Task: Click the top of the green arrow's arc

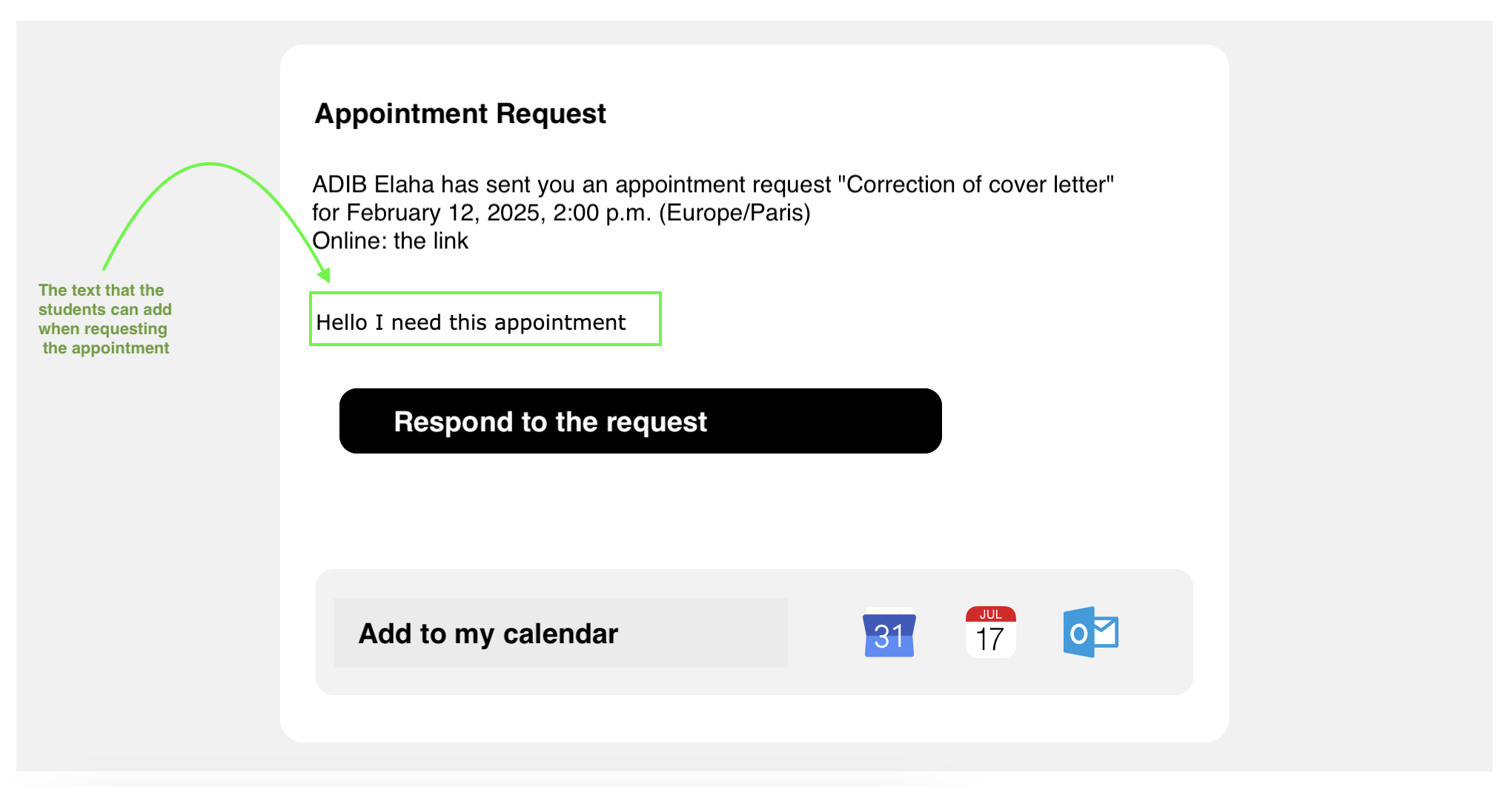Action: coord(210,164)
